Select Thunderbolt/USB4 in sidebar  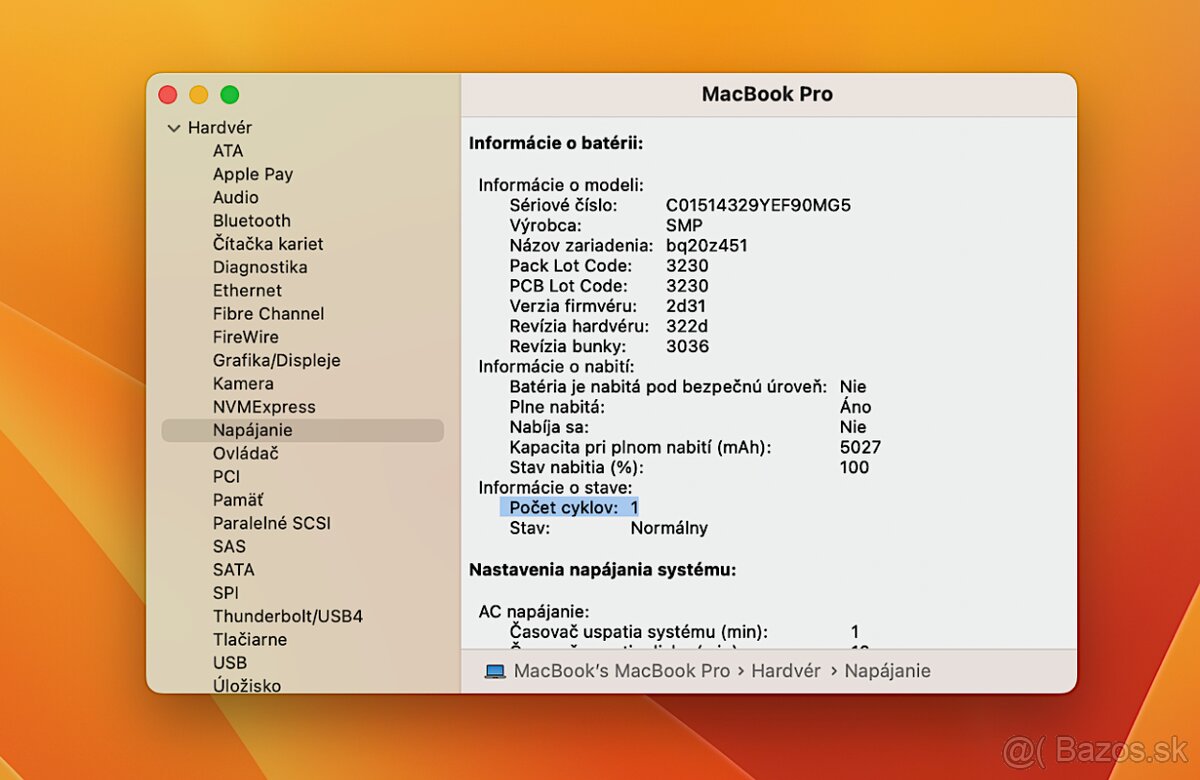(x=288, y=616)
